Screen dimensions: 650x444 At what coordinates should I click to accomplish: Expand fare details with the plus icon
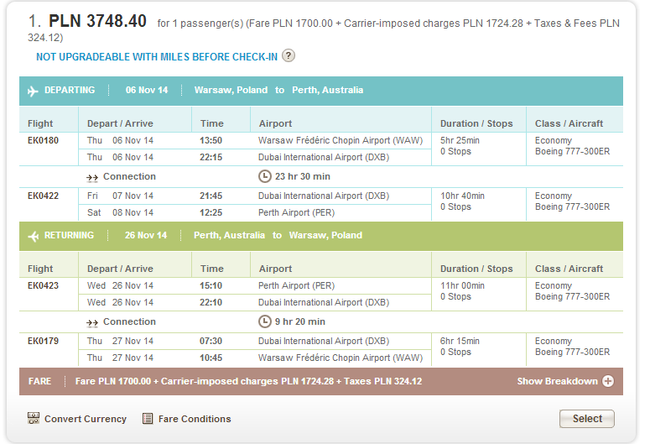tap(607, 382)
